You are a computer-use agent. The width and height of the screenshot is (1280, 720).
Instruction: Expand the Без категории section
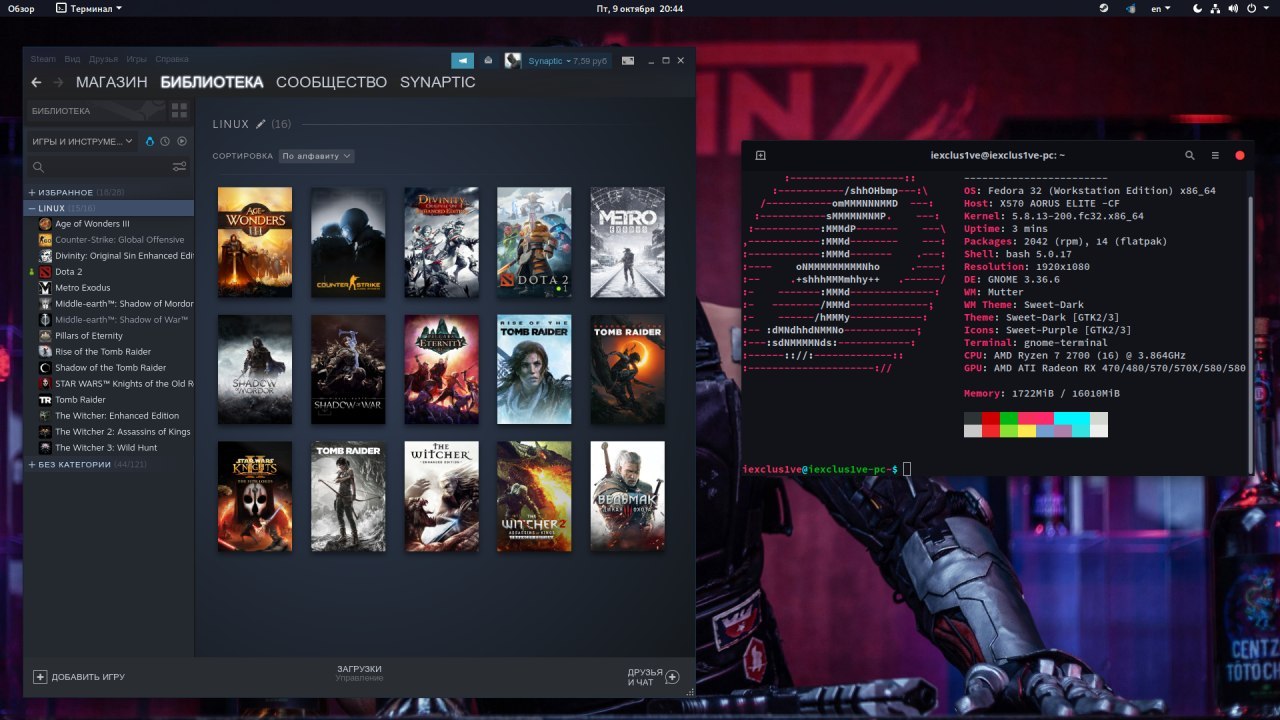click(x=32, y=464)
